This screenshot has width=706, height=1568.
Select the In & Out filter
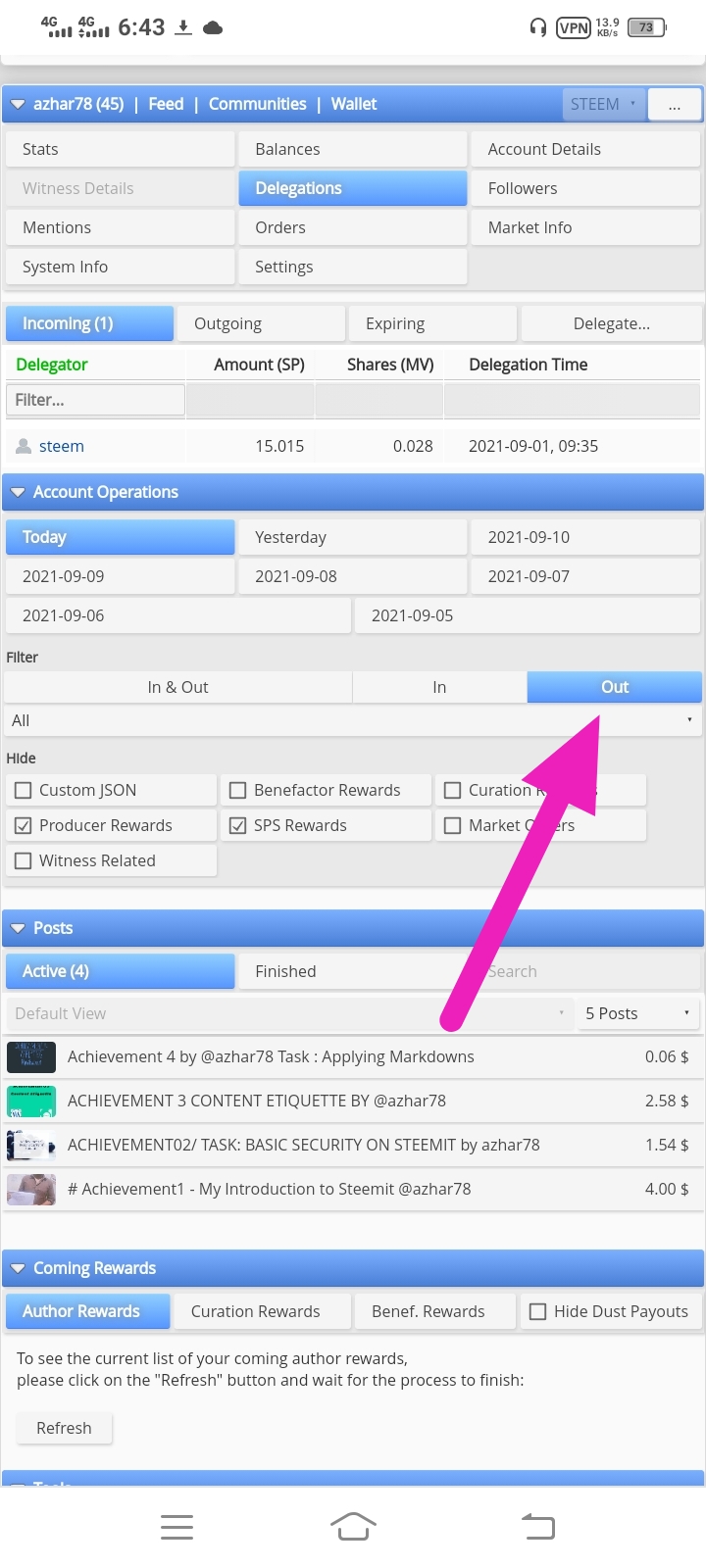pos(177,687)
